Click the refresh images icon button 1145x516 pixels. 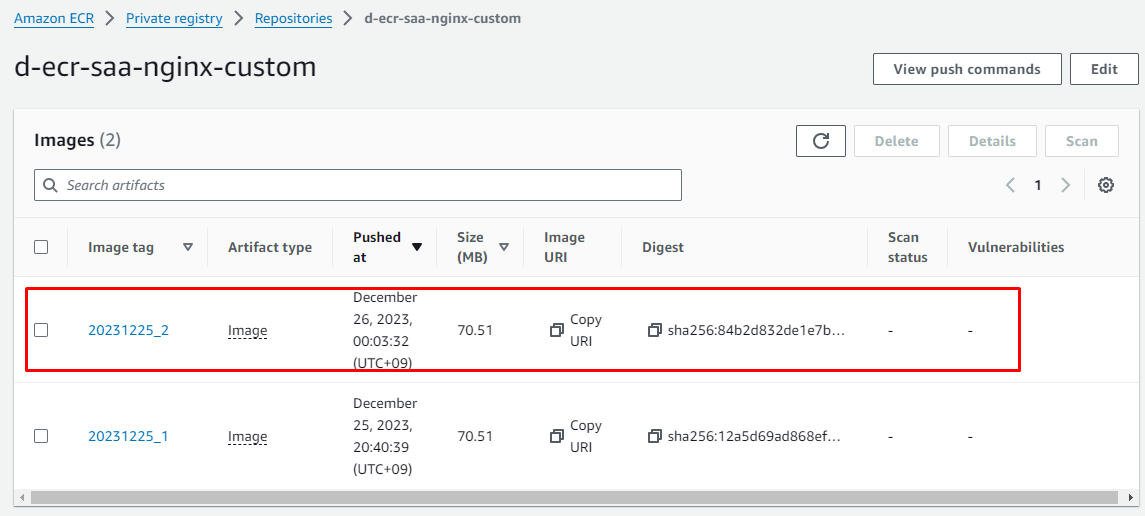[x=820, y=141]
